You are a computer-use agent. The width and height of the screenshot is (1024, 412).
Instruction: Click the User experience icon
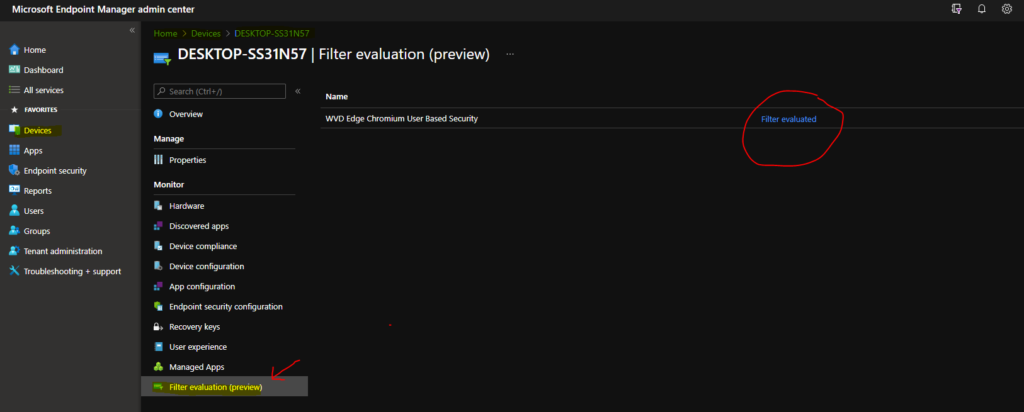[x=158, y=347]
